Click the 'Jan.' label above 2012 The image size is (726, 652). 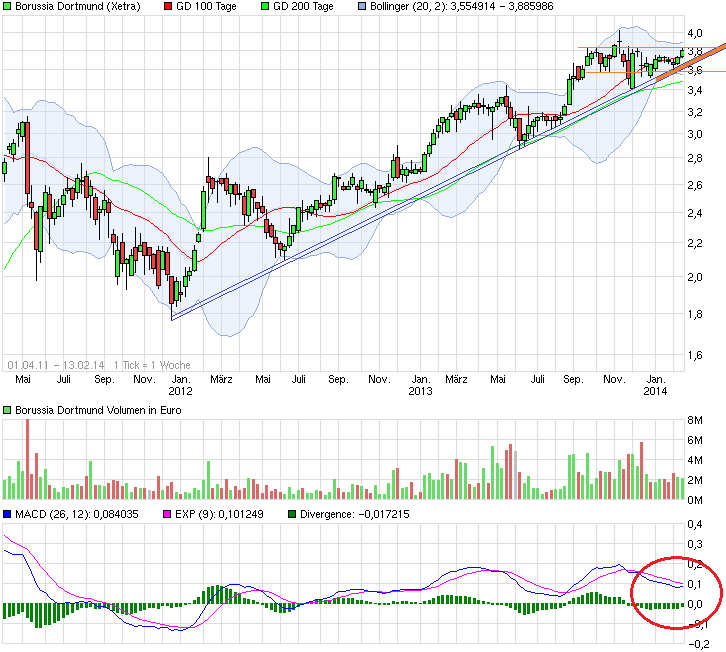[181, 380]
